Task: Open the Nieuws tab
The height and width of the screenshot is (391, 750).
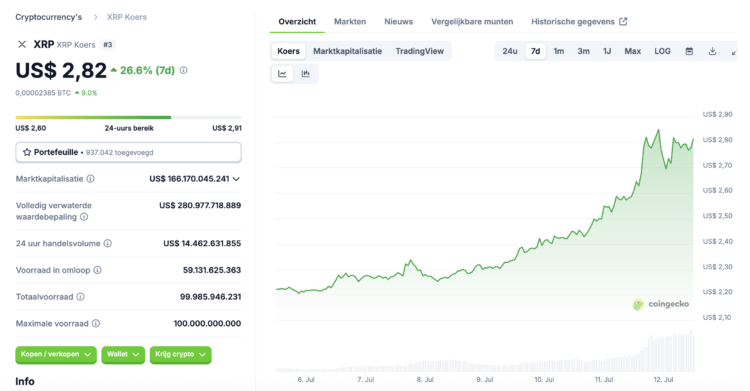Action: [x=398, y=22]
